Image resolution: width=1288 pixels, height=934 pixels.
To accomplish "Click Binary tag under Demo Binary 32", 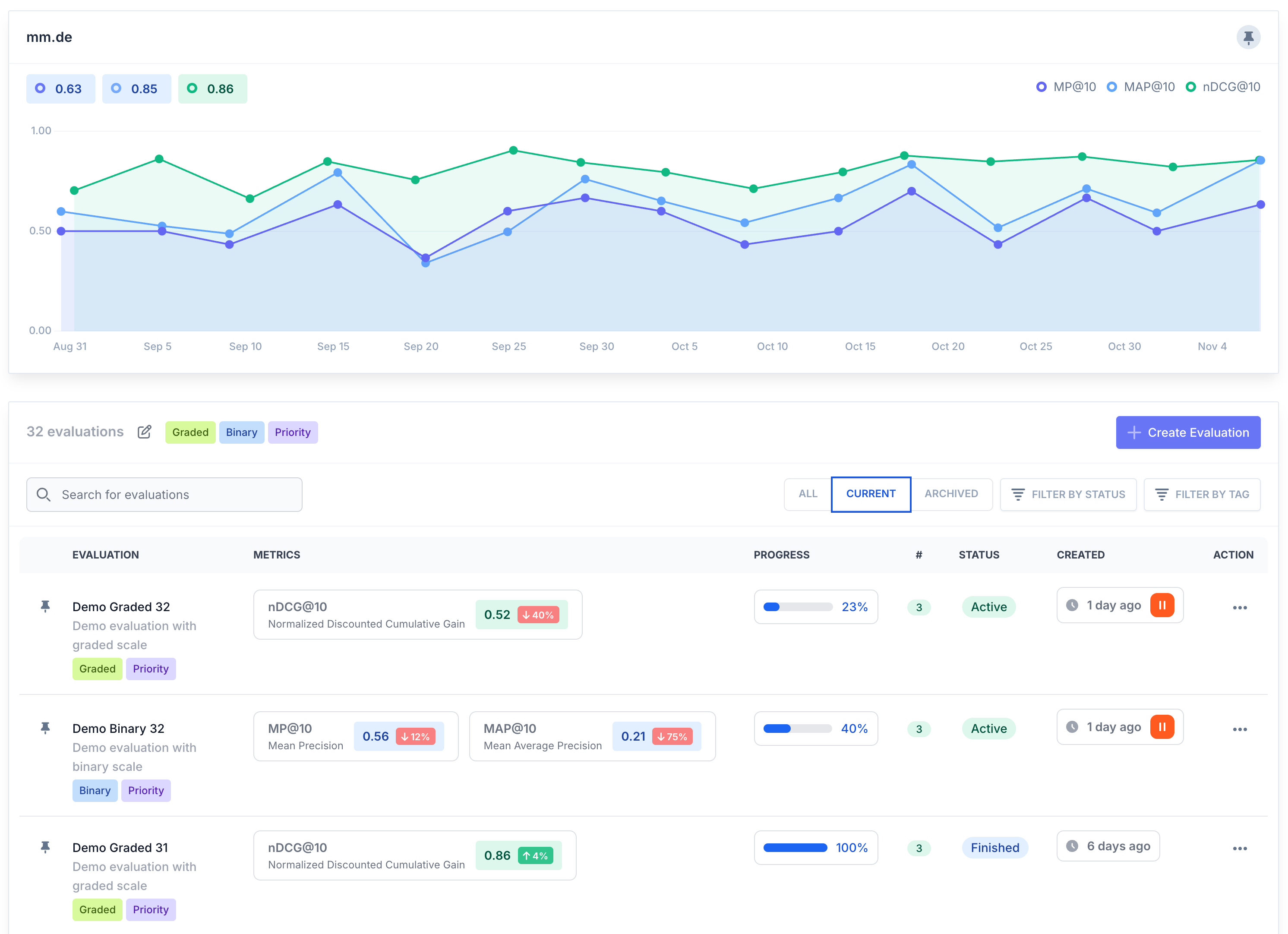I will tap(95, 791).
